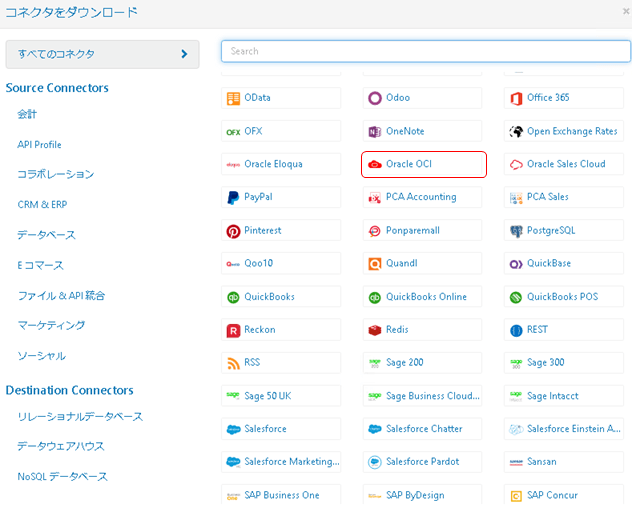Expand the すべてのコネクタ chevron arrow
Viewport: 632px width, 516px height.
184,54
